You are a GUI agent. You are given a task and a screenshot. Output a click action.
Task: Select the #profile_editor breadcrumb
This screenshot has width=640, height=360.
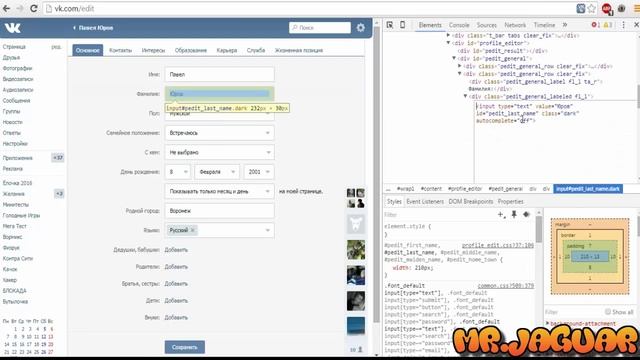465,189
